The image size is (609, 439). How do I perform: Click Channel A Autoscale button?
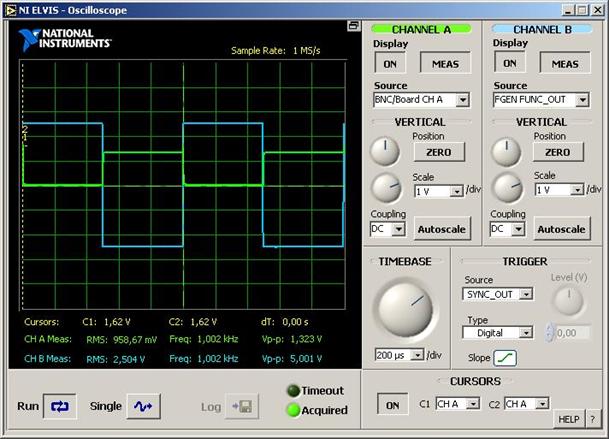point(442,229)
